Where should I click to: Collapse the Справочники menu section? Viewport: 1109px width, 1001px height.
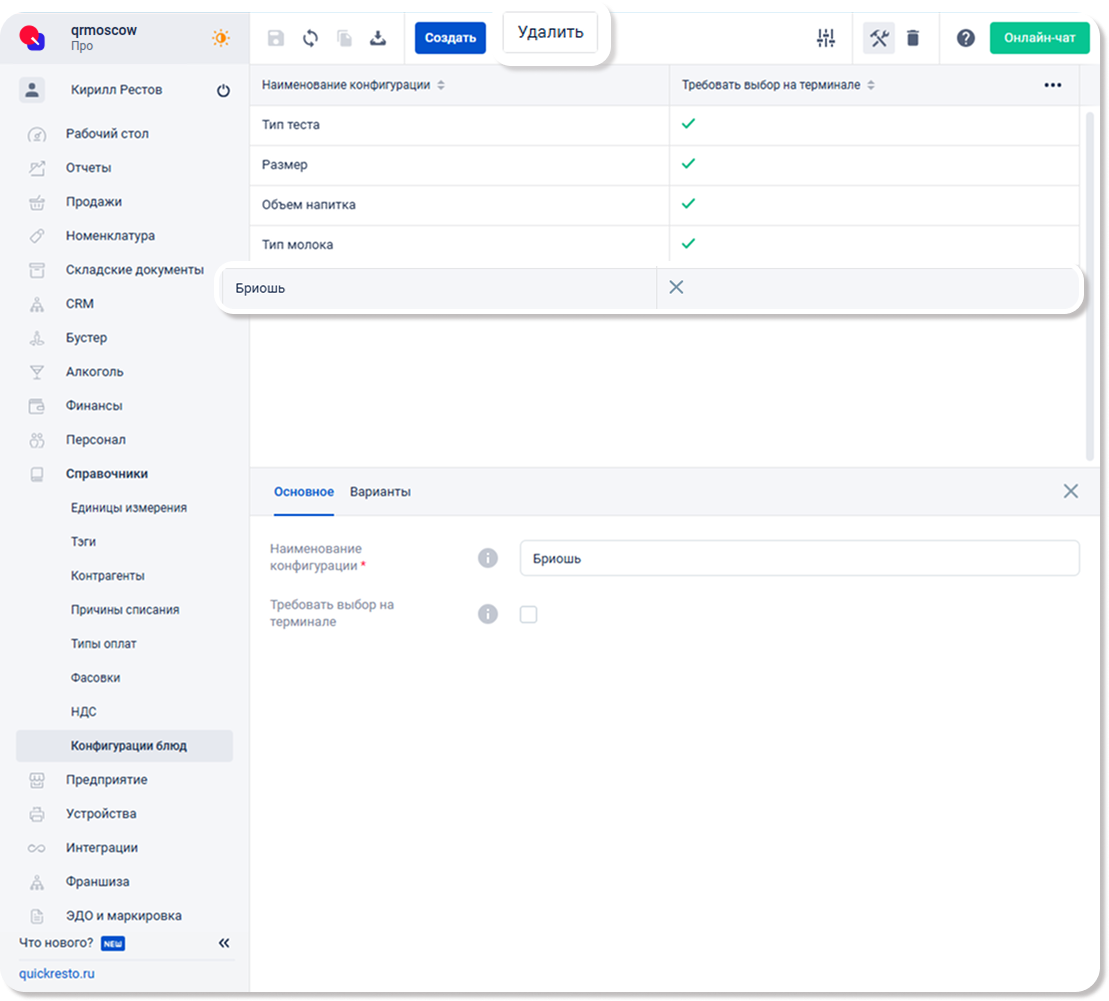point(107,473)
